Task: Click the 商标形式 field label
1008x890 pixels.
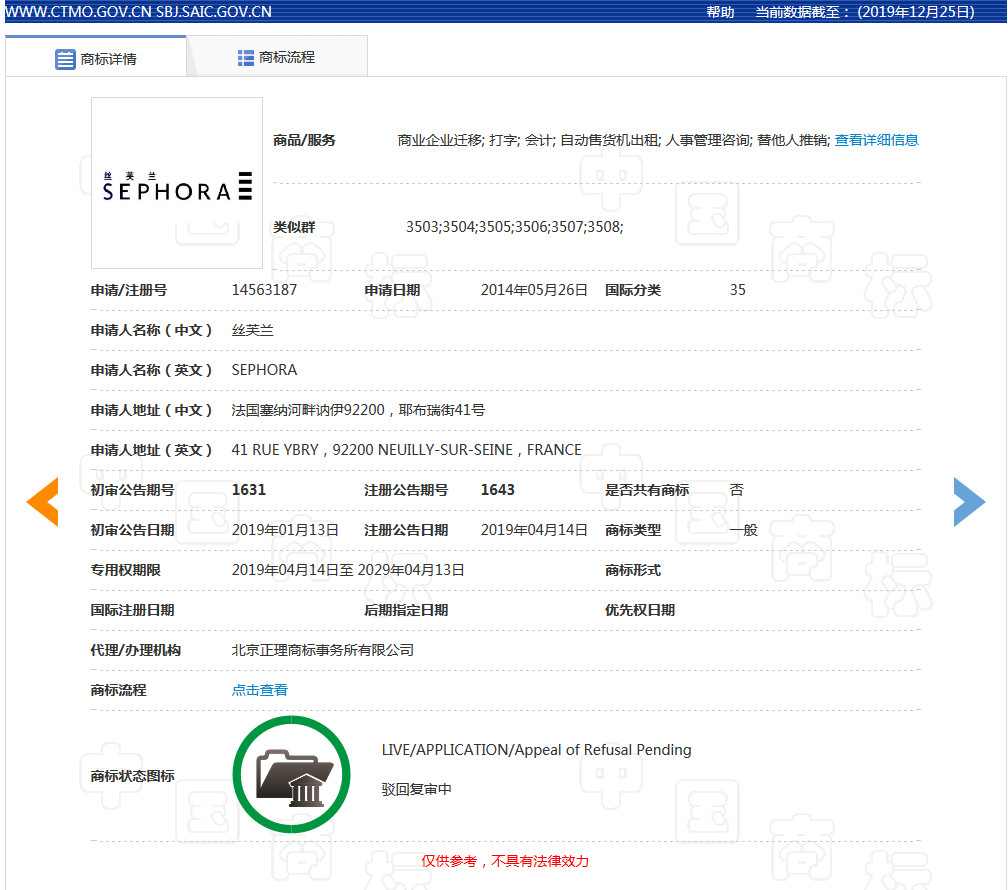Action: (633, 570)
